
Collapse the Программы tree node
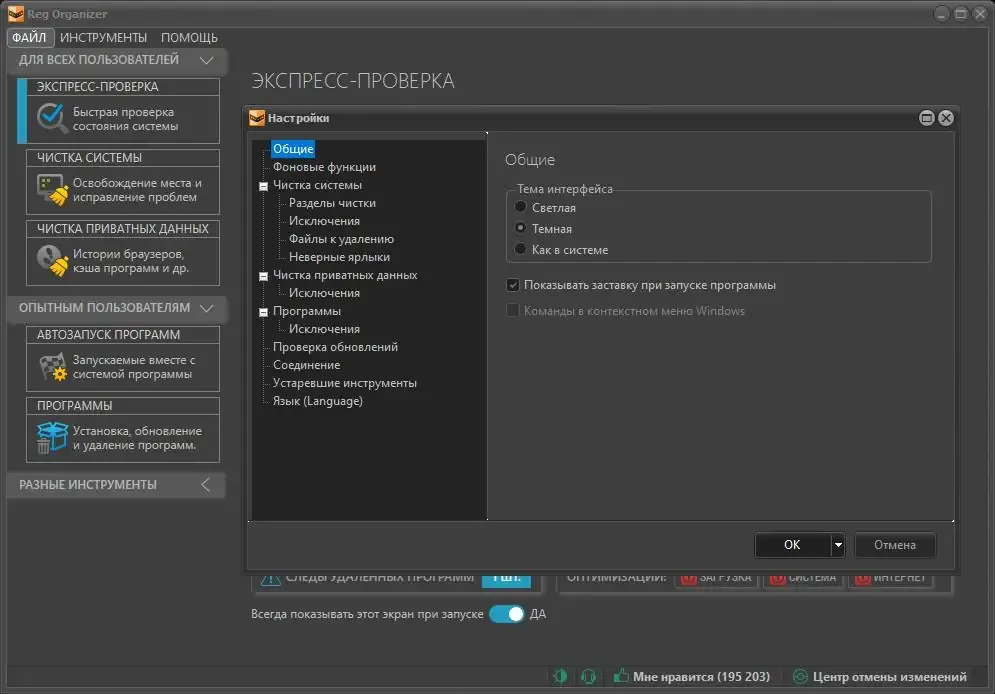[263, 312]
